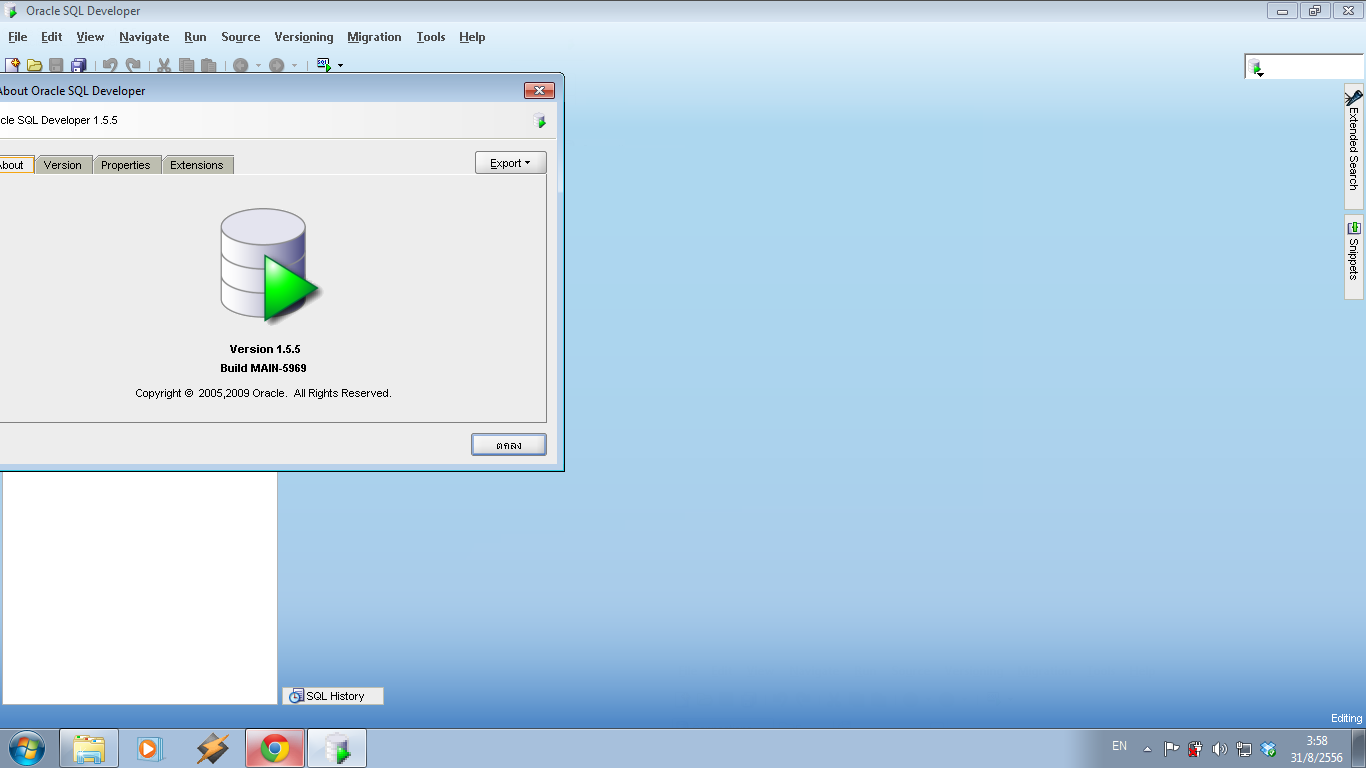The width and height of the screenshot is (1366, 768).
Task: Click the volume speaker tray icon
Action: [x=1219, y=749]
